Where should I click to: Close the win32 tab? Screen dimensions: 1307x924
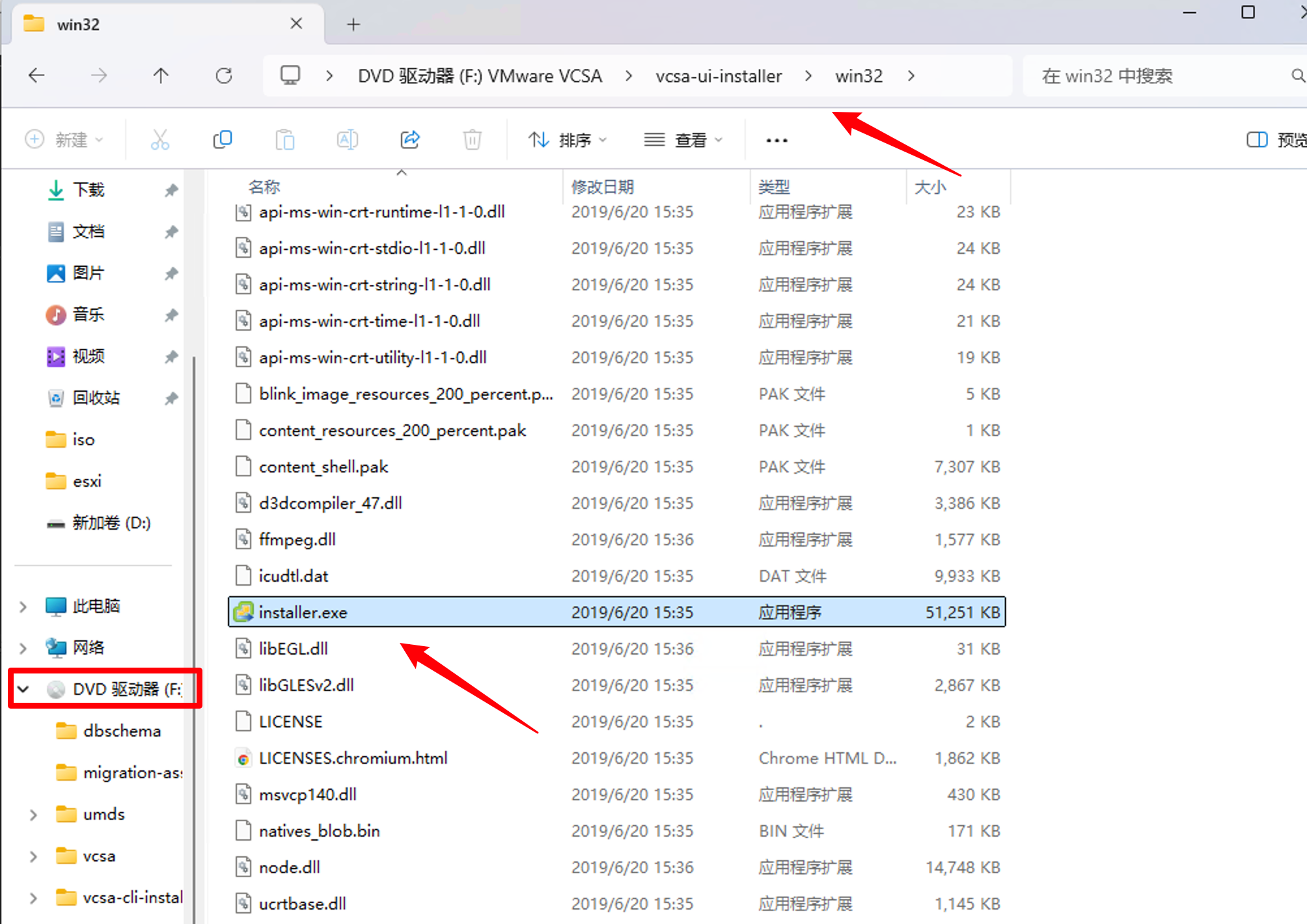(x=296, y=23)
